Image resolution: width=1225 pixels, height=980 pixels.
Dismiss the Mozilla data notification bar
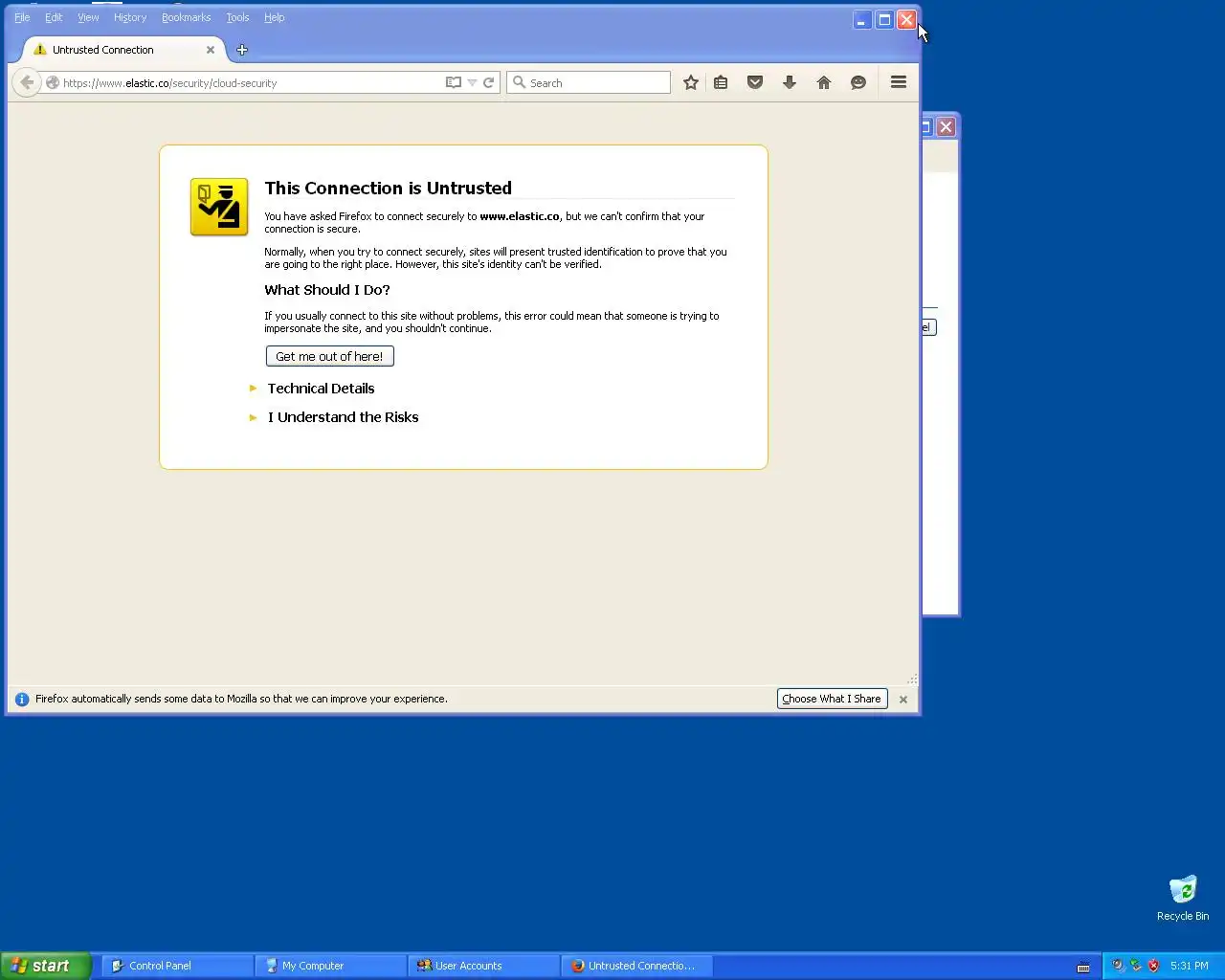pos(903,700)
